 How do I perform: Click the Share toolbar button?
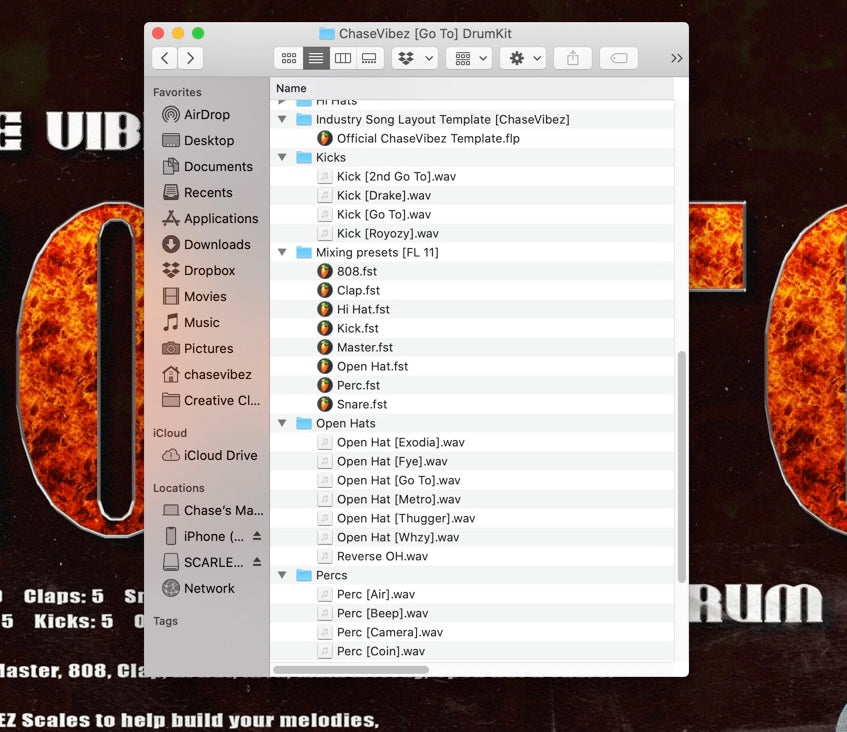point(573,58)
